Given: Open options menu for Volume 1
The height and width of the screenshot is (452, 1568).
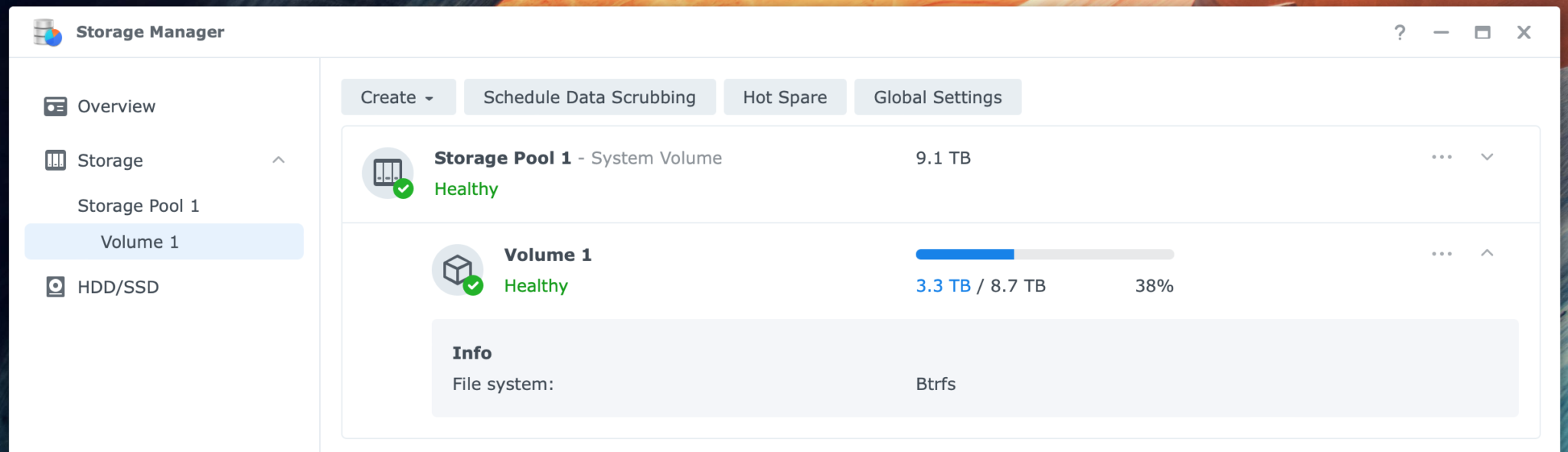Looking at the screenshot, I should tap(1442, 253).
